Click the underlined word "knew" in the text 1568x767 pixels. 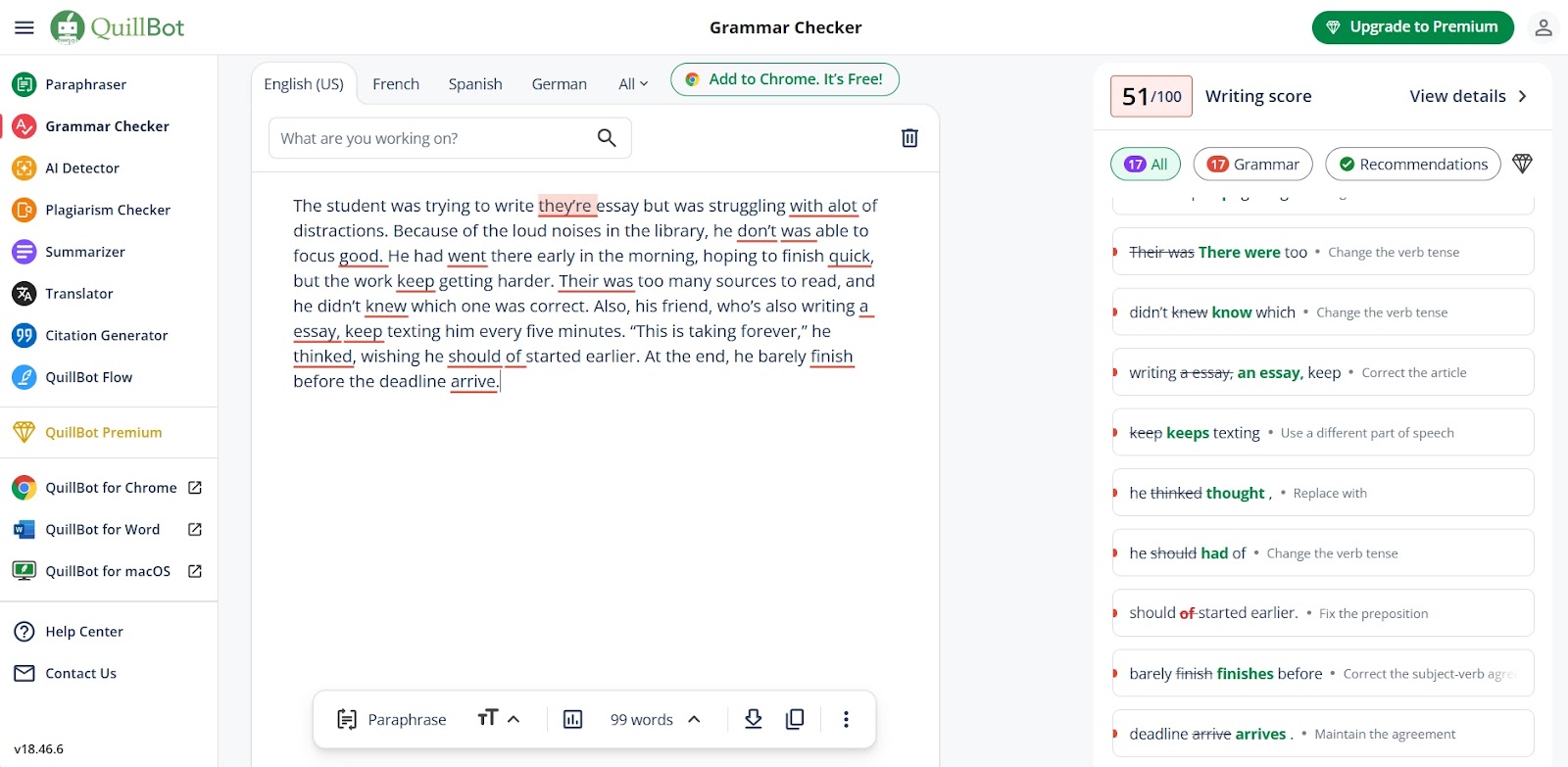(386, 307)
